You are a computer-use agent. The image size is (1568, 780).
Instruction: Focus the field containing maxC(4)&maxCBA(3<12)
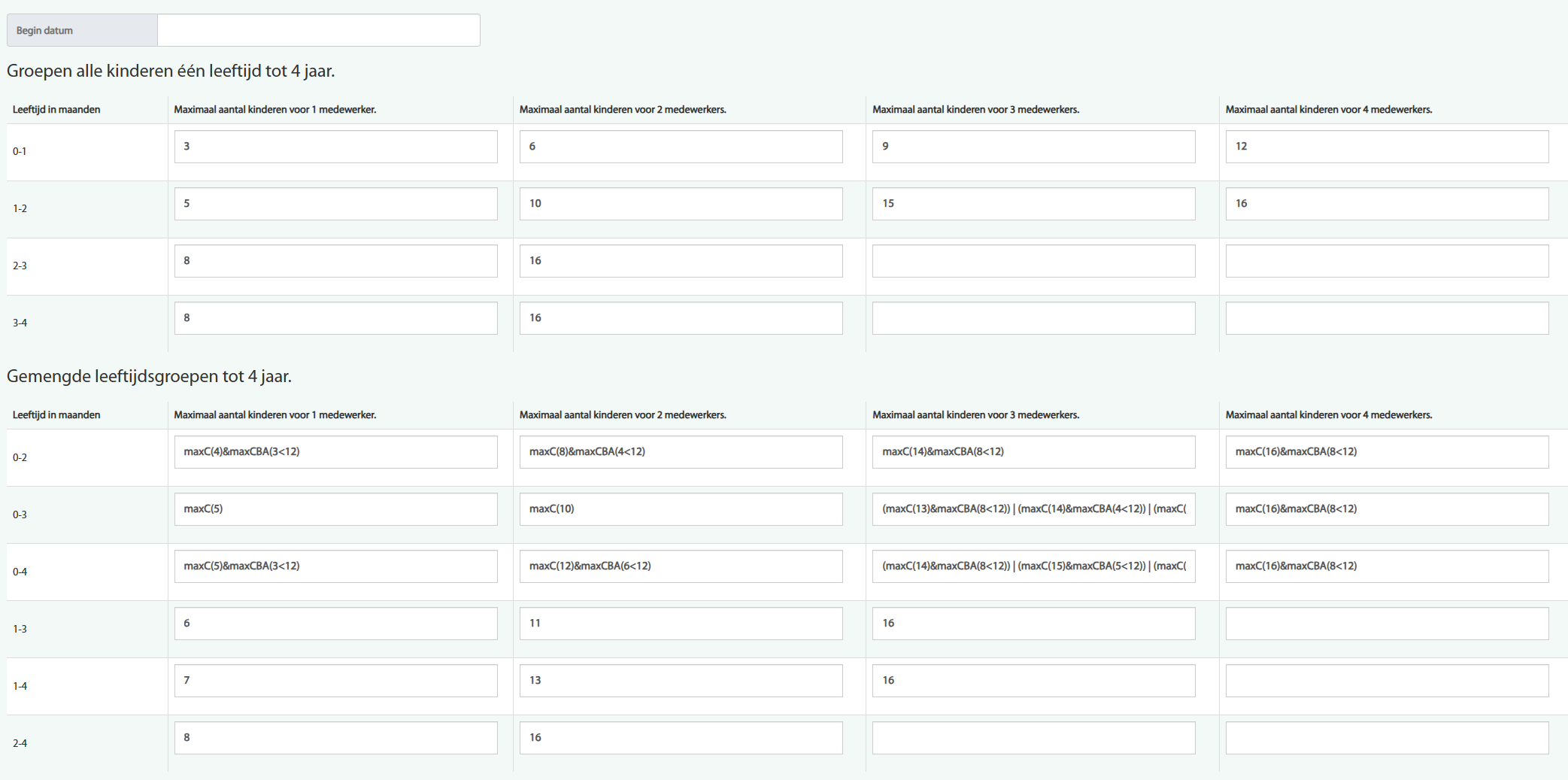(x=335, y=452)
